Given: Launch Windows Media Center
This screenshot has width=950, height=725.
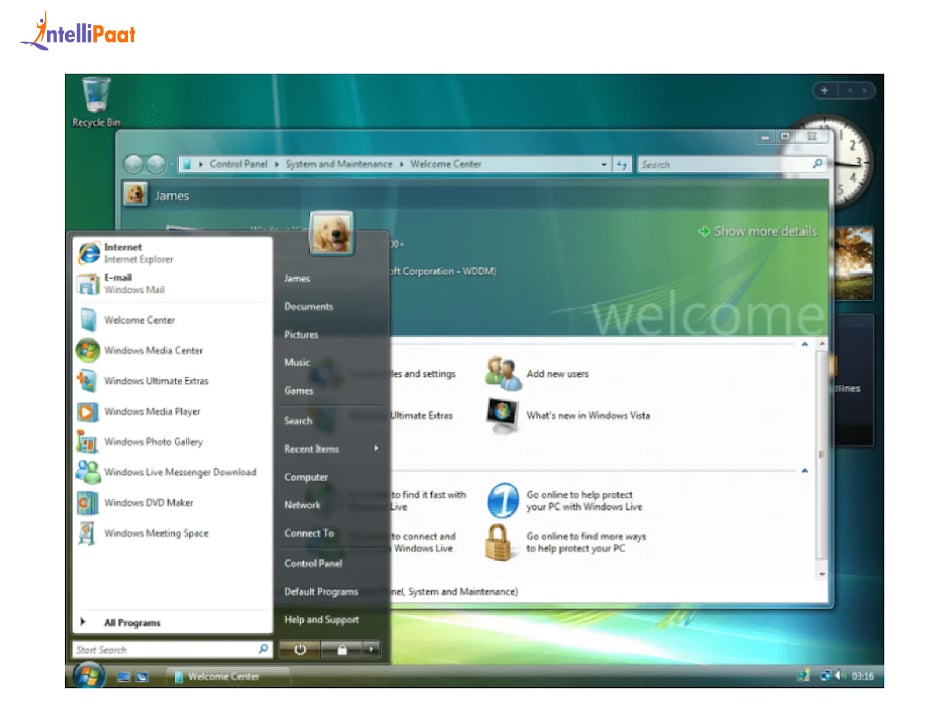Looking at the screenshot, I should pos(171,350).
